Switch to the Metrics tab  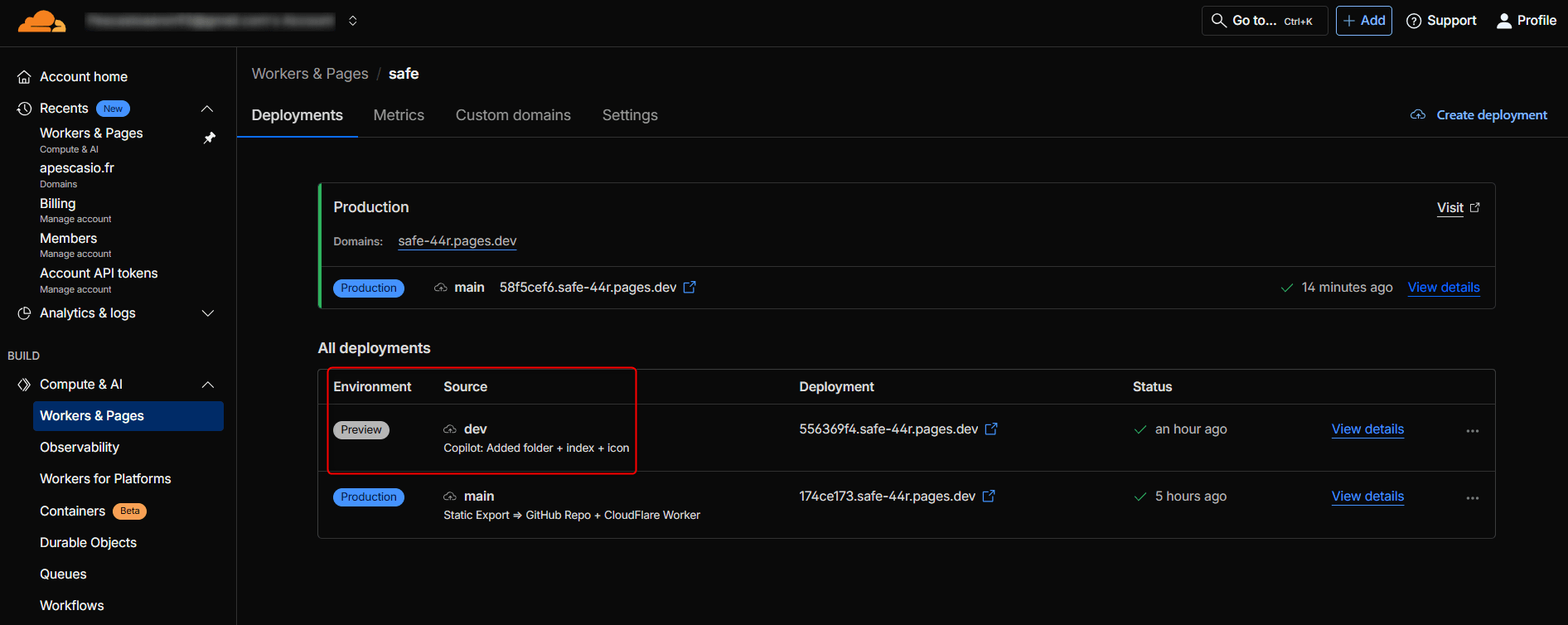[x=399, y=115]
